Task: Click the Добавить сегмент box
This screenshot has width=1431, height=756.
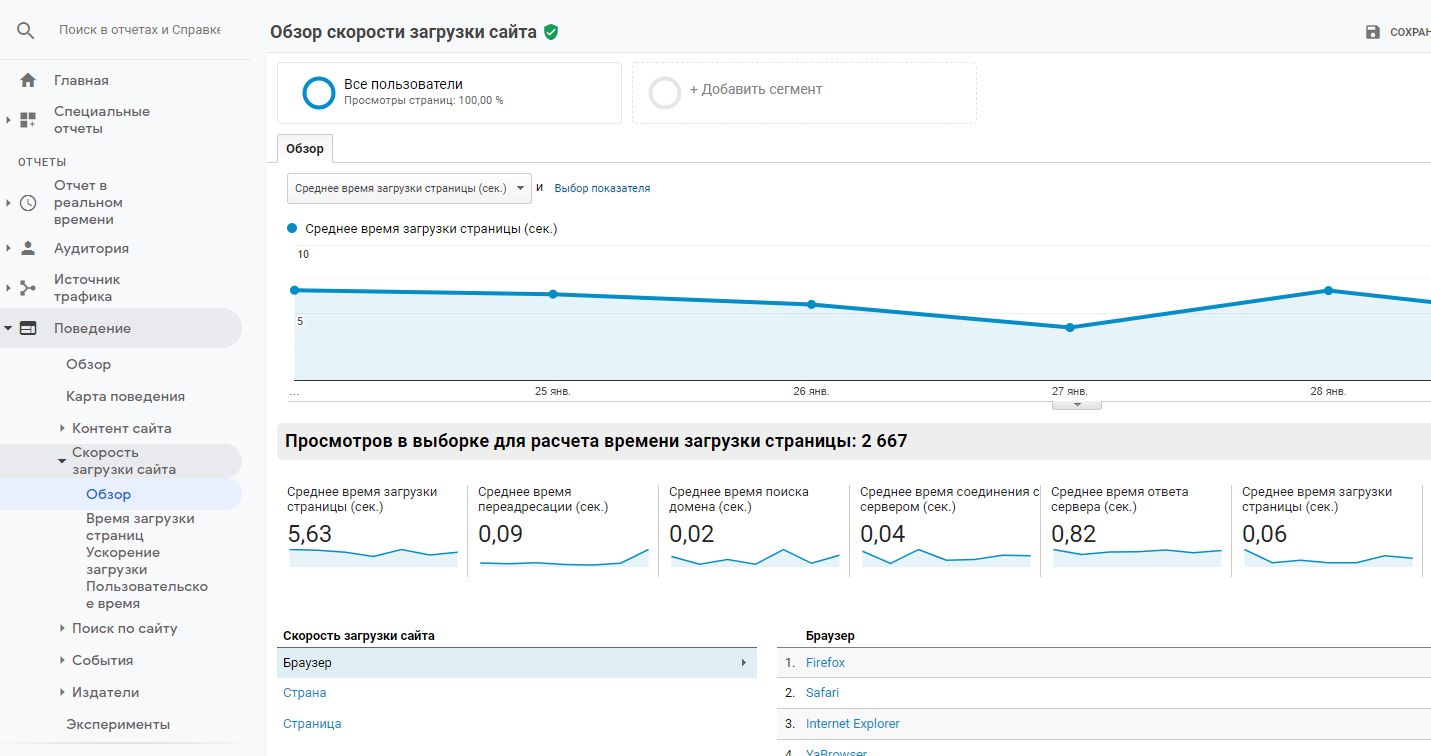Action: (x=804, y=93)
